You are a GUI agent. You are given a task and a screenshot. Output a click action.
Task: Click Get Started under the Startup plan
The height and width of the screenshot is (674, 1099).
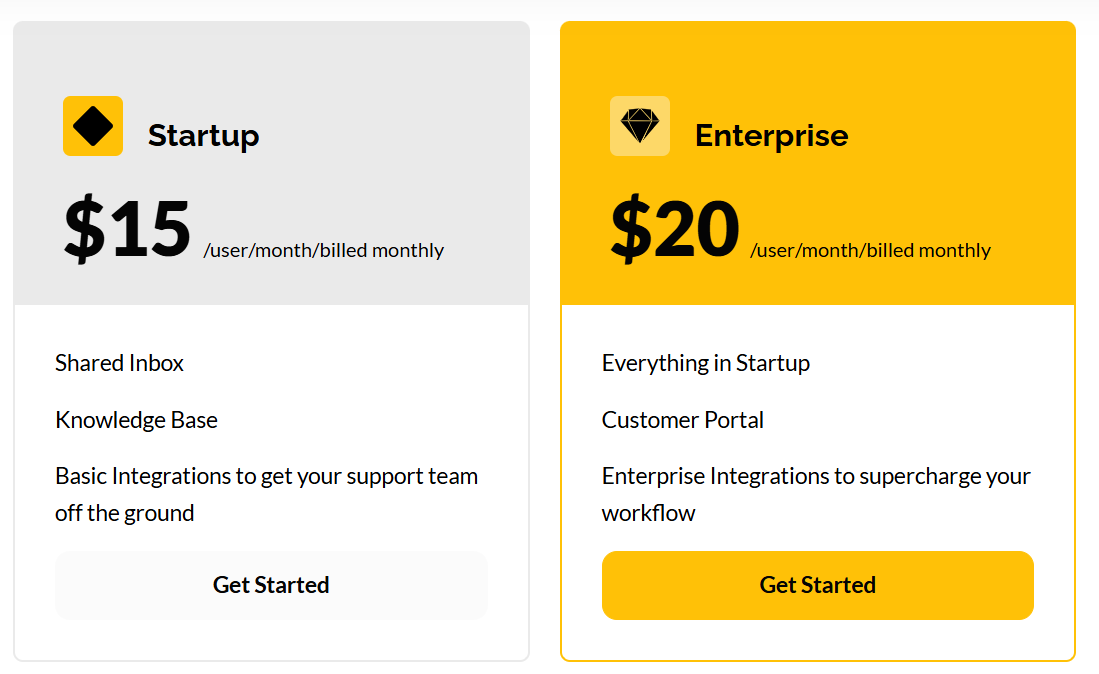271,585
